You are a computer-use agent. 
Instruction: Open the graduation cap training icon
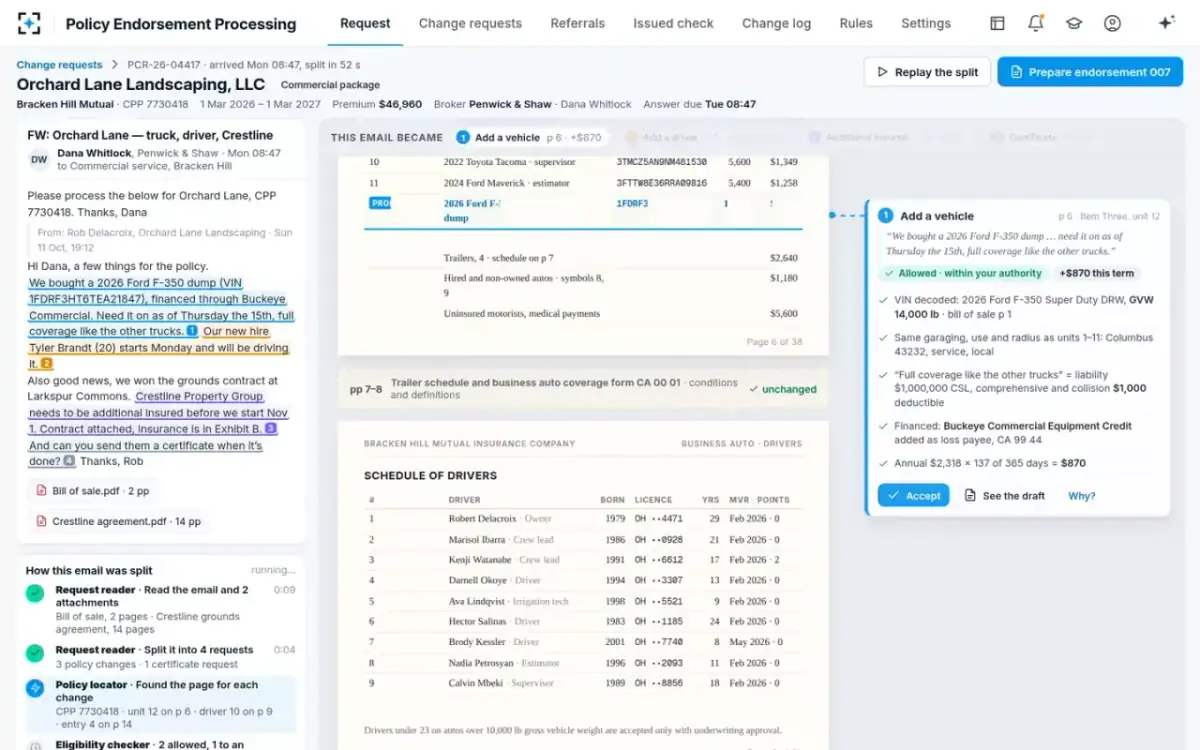click(1074, 23)
